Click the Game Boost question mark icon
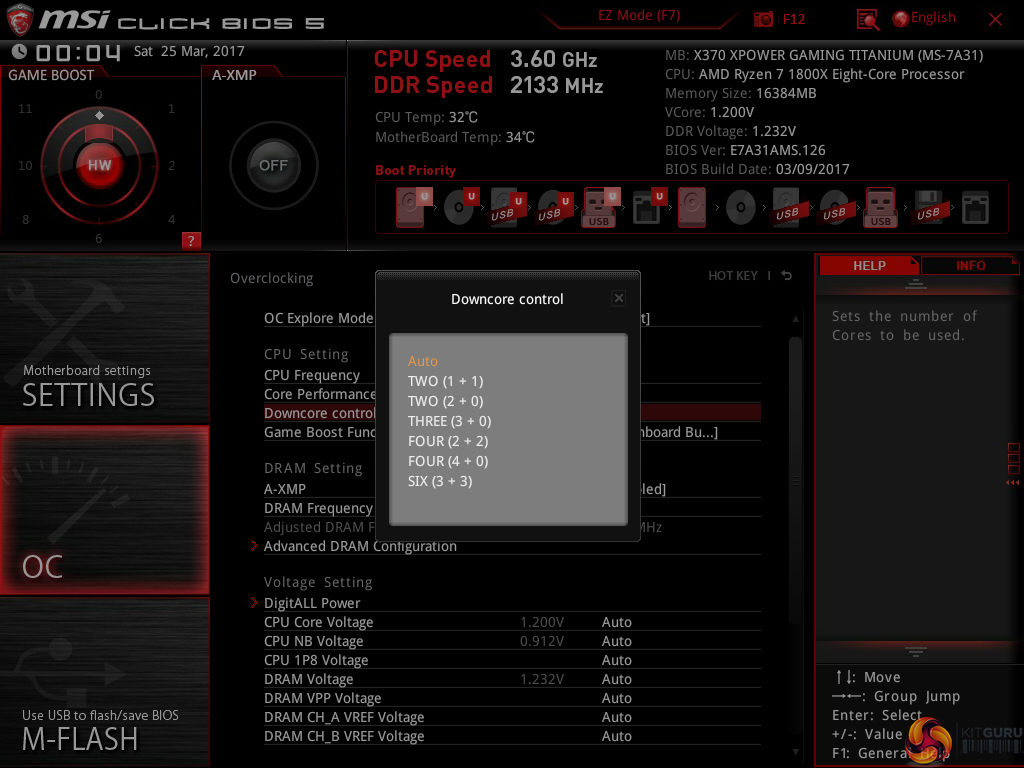Screen dimensions: 1024x768 coord(191,240)
